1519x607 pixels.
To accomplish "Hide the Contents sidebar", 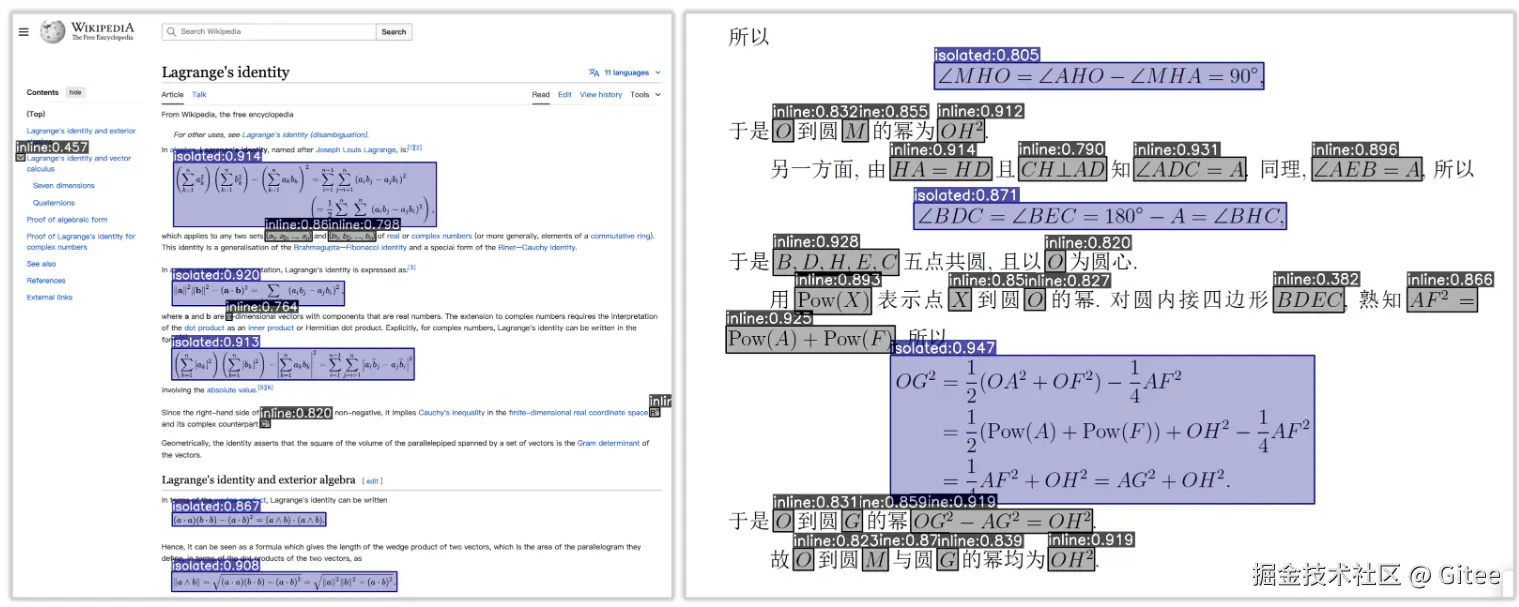I will 75,92.
